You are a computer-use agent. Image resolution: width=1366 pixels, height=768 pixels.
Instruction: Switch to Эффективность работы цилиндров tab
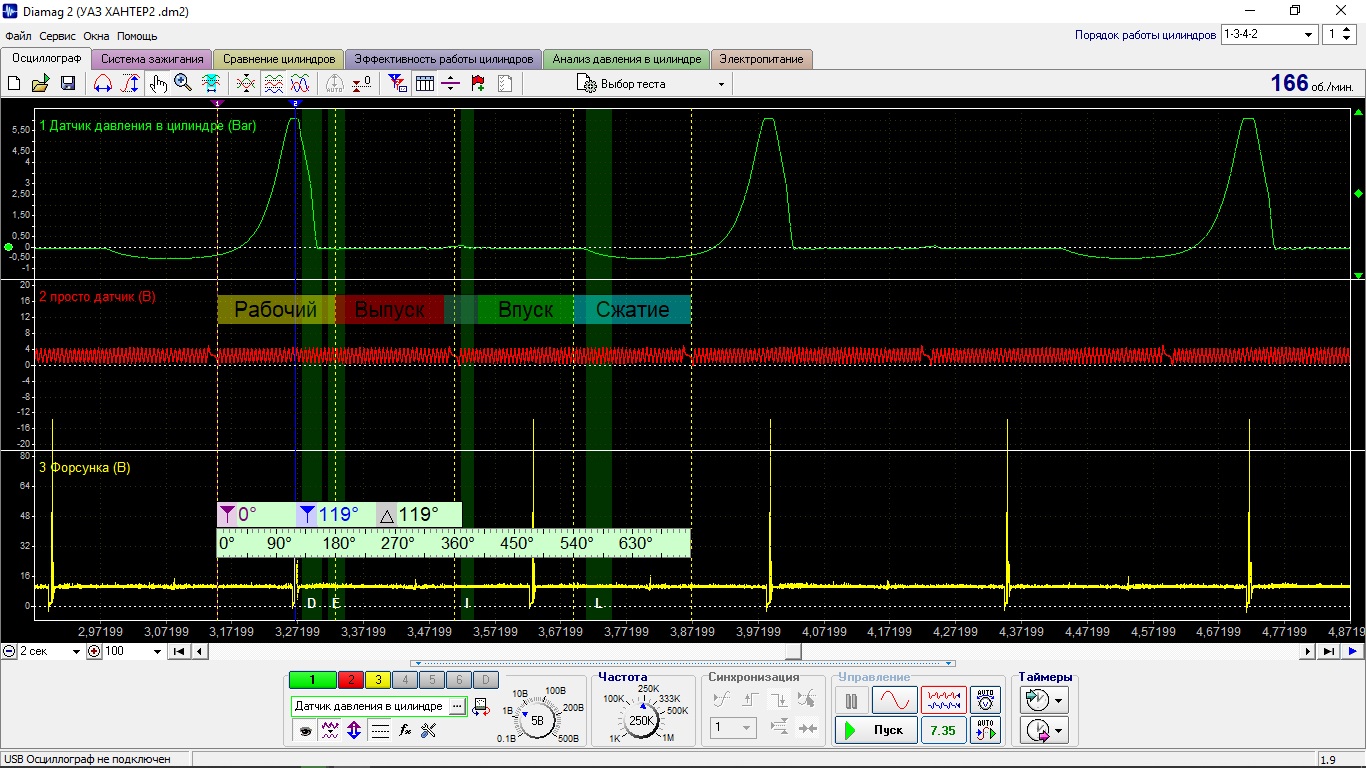pos(444,59)
